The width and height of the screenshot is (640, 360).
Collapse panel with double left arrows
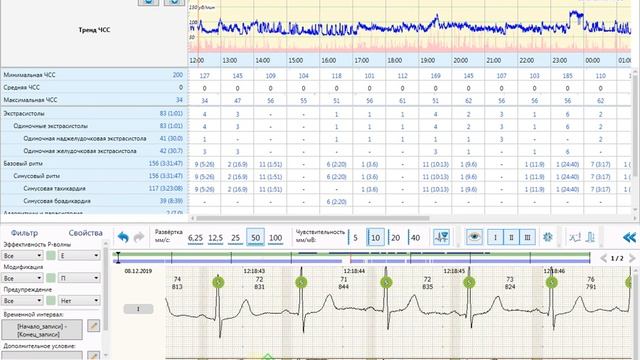629,237
